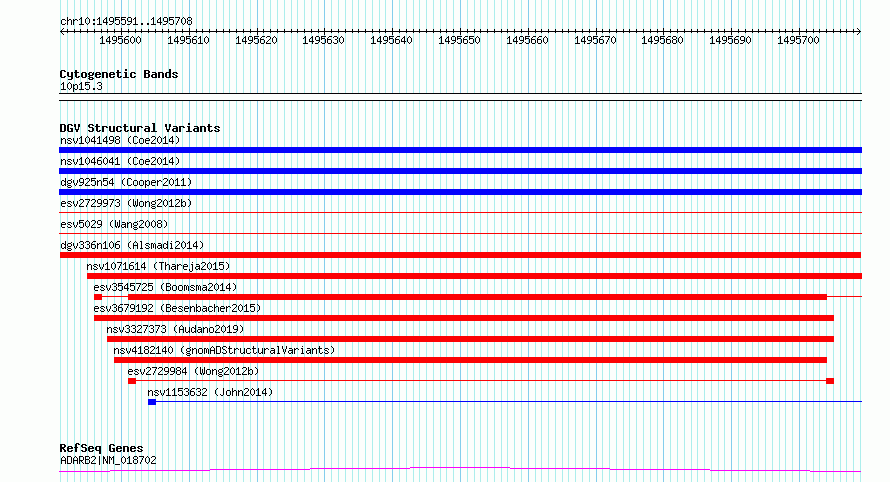The image size is (890, 482).
Task: Click ruler position 1495640
Action: 392,40
